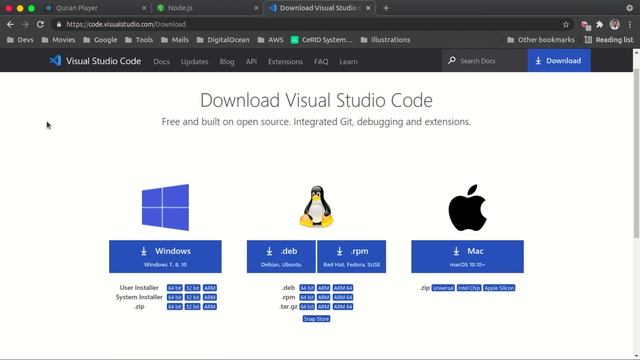The height and width of the screenshot is (360, 640).
Task: Open the Chrome three-dot menu
Action: click(630, 24)
